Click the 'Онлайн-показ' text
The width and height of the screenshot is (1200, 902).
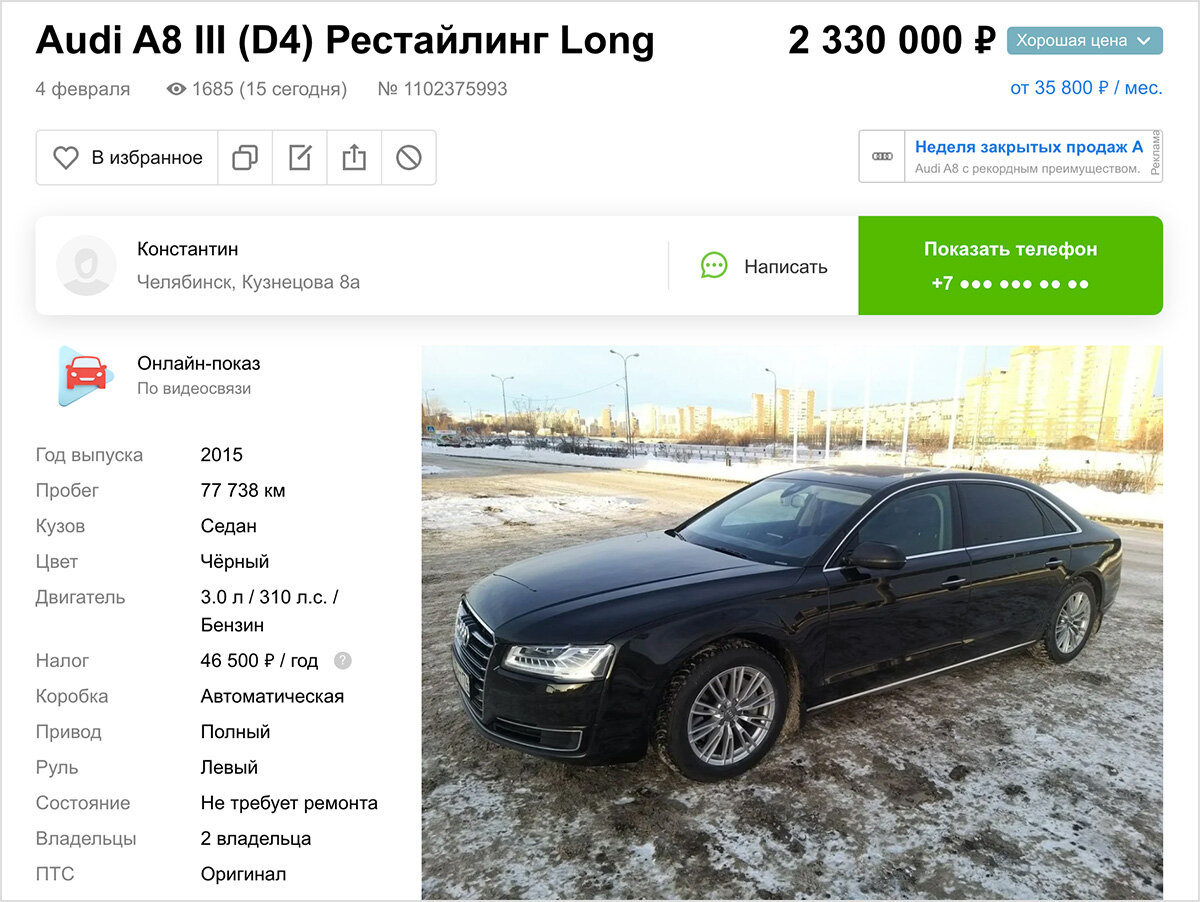tap(199, 363)
